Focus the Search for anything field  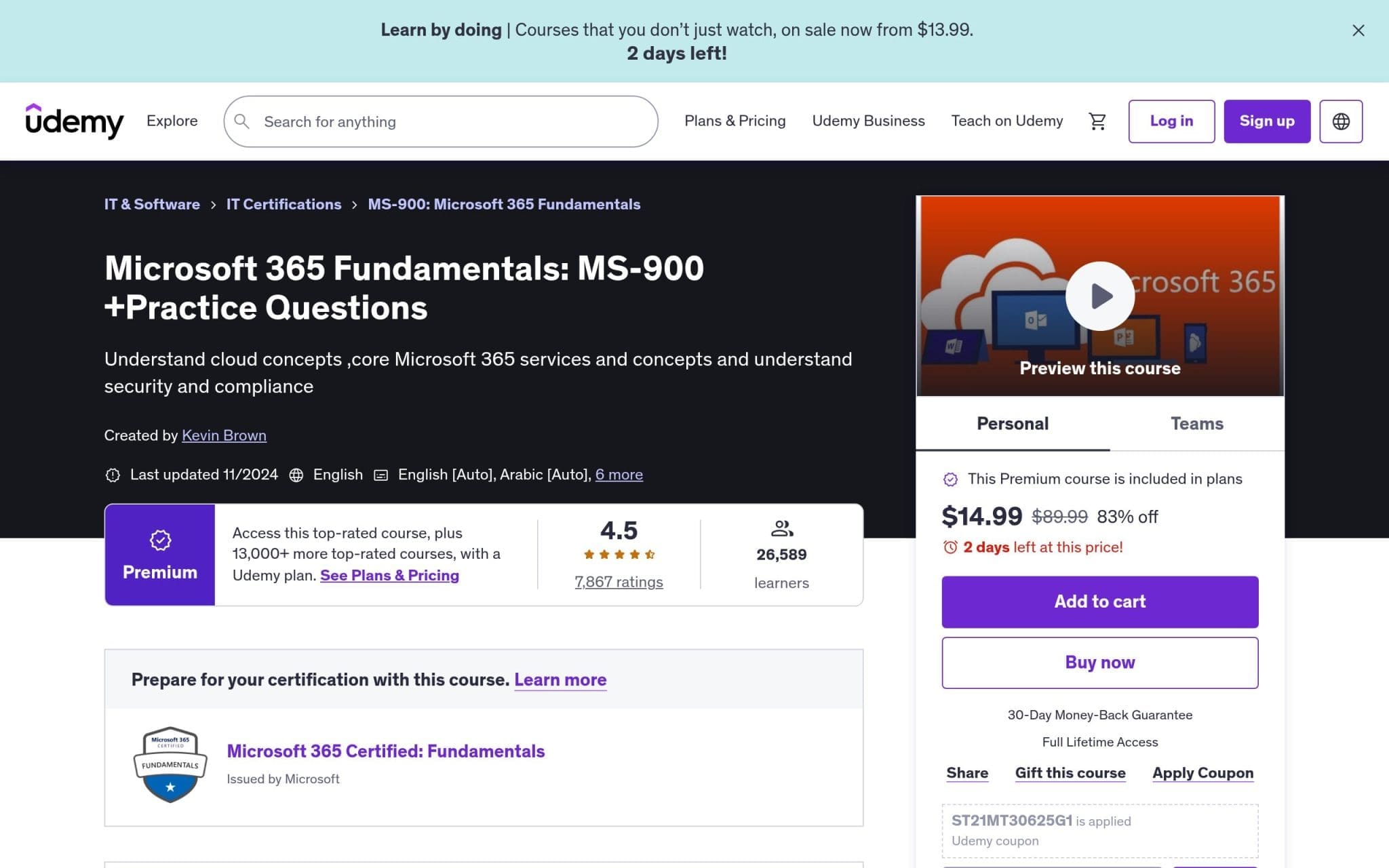(441, 121)
